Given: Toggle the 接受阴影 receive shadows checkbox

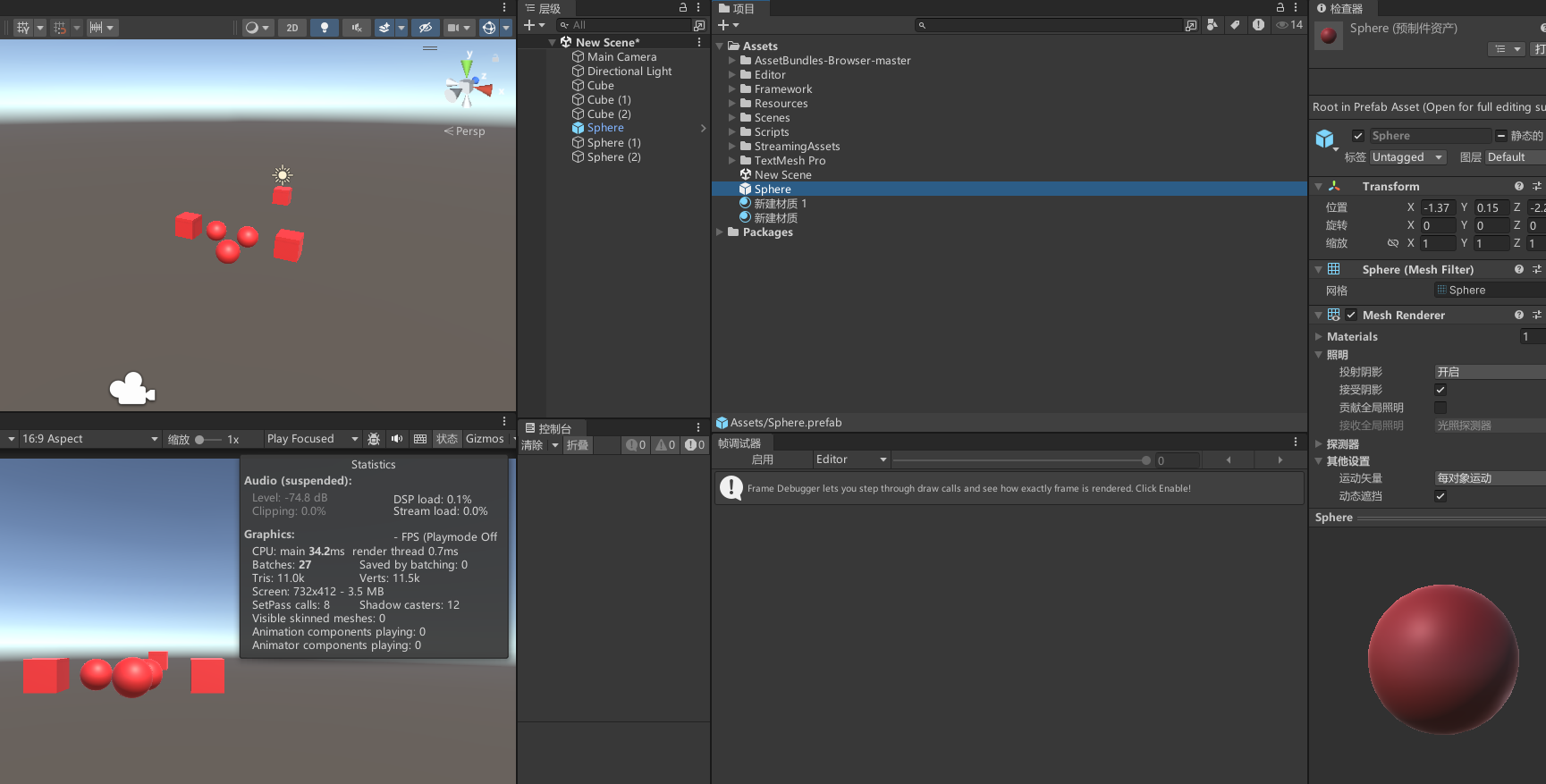Looking at the screenshot, I should [1440, 390].
